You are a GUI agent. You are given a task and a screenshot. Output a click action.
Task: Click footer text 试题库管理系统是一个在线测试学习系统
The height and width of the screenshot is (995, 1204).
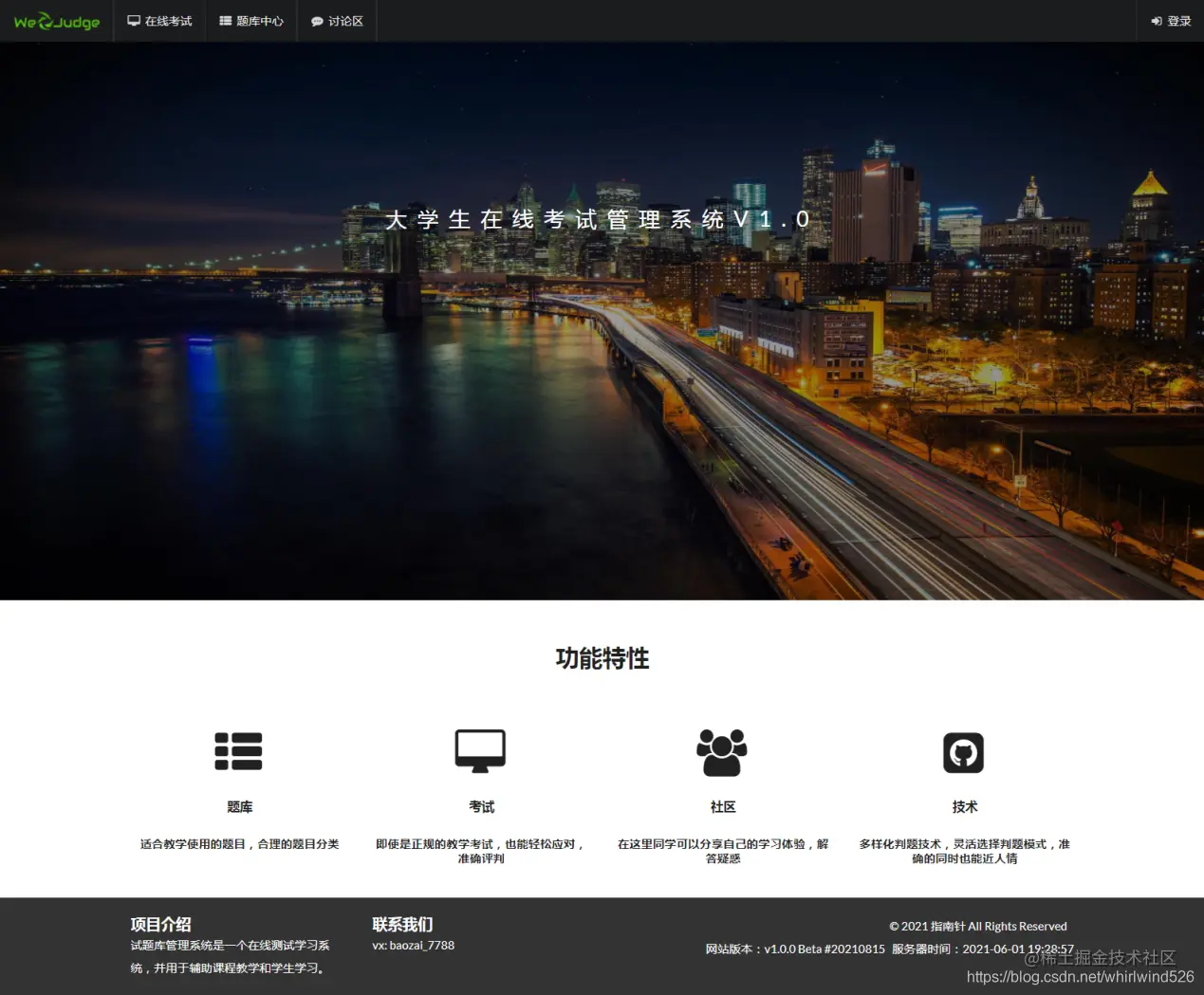(x=231, y=957)
